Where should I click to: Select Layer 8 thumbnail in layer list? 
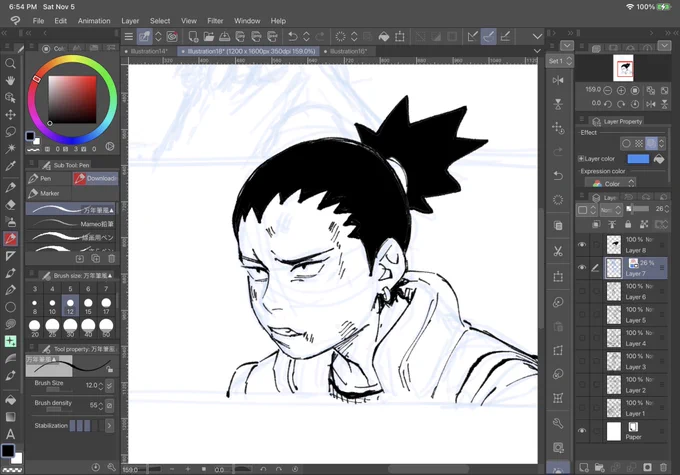coord(614,245)
